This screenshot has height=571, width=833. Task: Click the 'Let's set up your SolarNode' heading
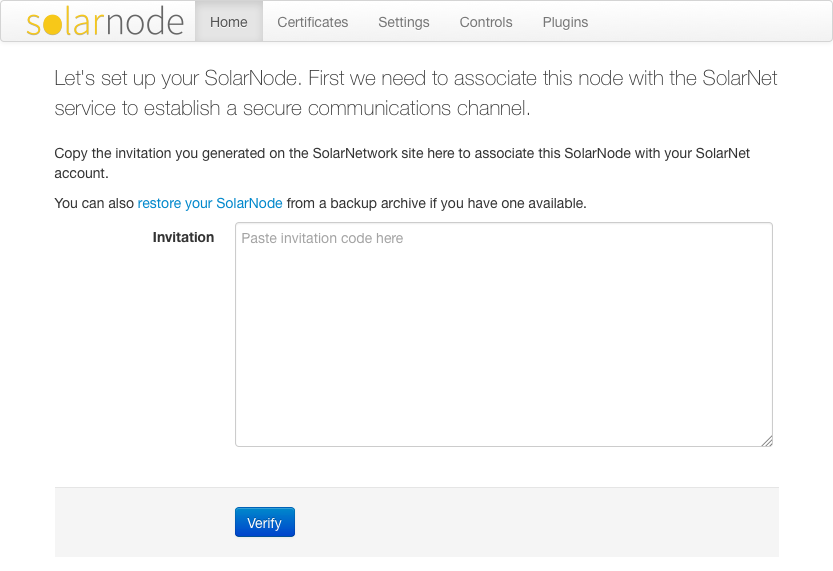click(x=415, y=93)
